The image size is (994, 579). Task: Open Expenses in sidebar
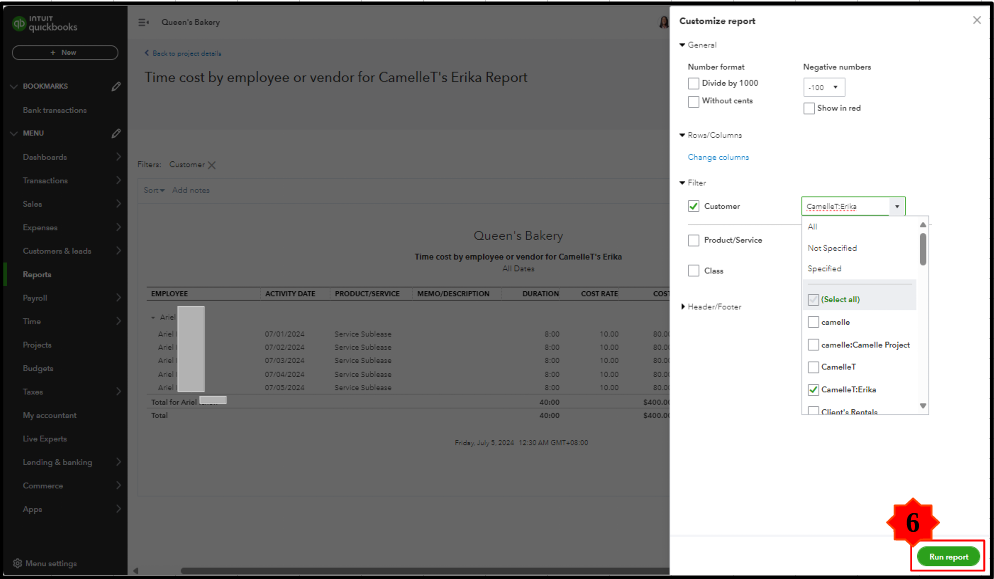[x=40, y=228]
